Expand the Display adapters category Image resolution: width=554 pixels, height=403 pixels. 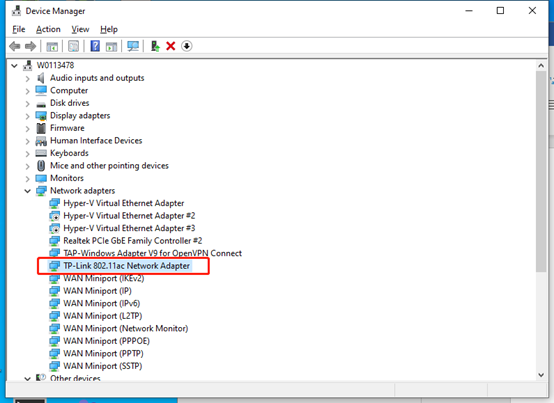(28, 116)
